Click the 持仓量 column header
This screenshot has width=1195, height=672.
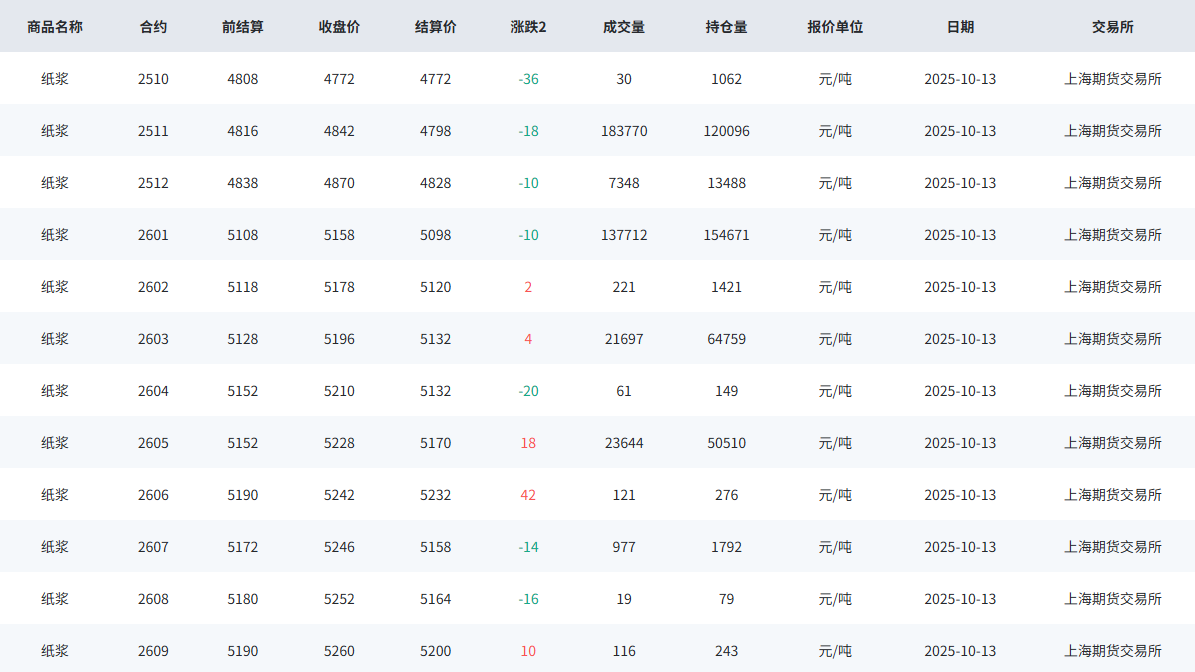(726, 27)
